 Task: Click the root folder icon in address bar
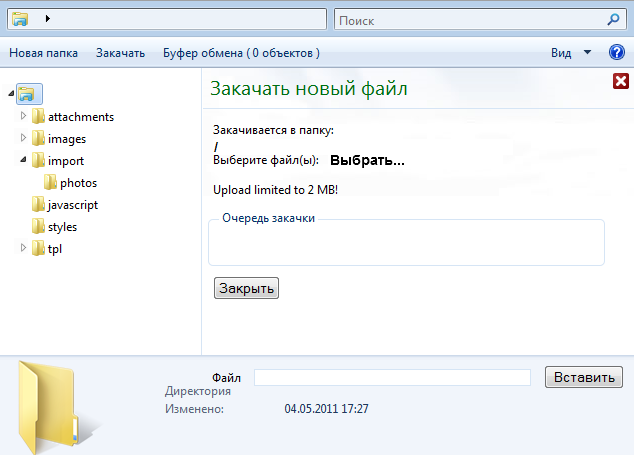(x=20, y=19)
